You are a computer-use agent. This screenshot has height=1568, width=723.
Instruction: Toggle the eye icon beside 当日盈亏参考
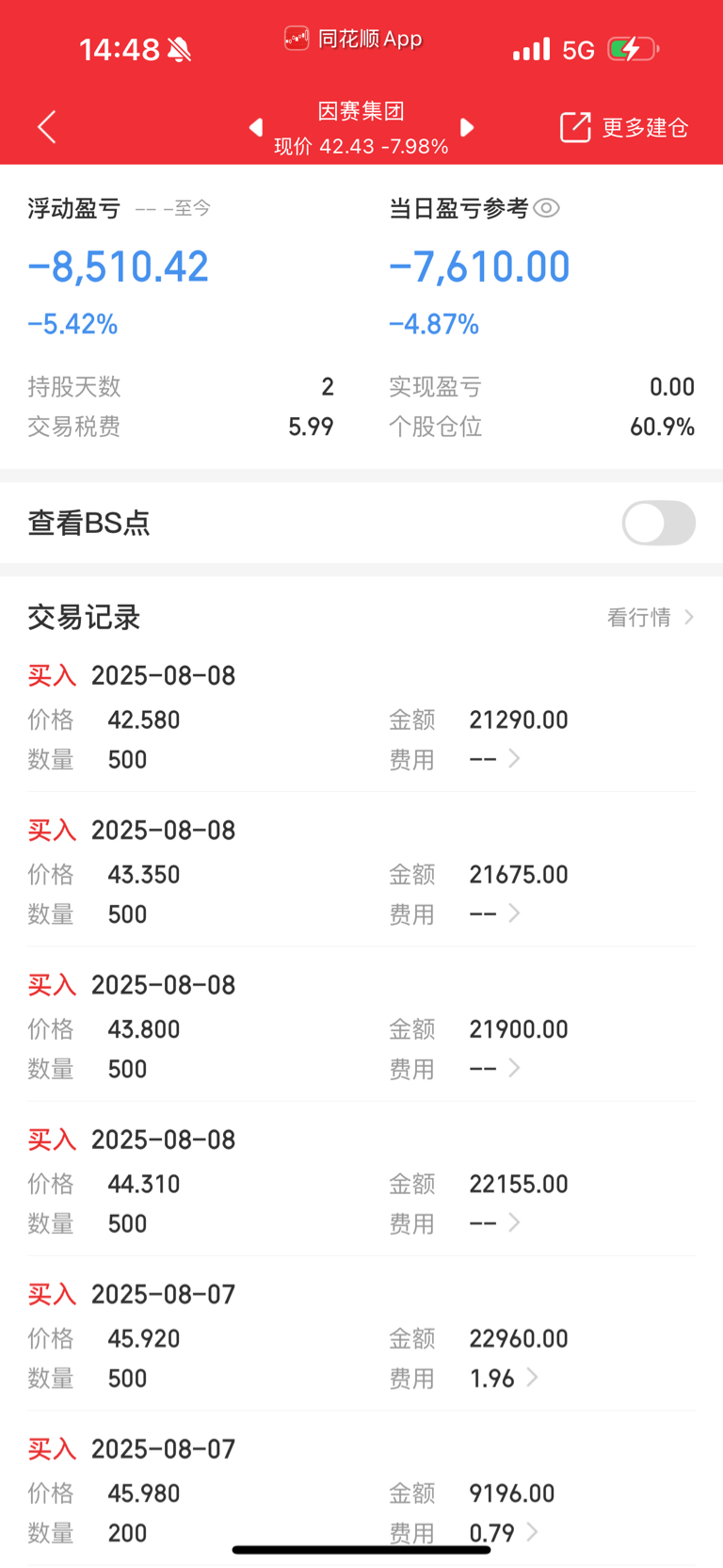tap(547, 208)
